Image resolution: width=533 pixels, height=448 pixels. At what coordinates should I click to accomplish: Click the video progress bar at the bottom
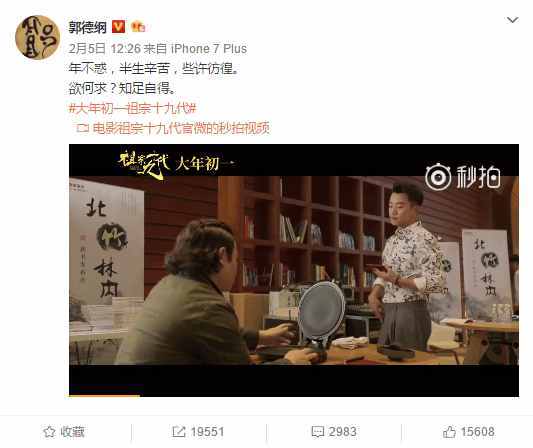(294, 395)
